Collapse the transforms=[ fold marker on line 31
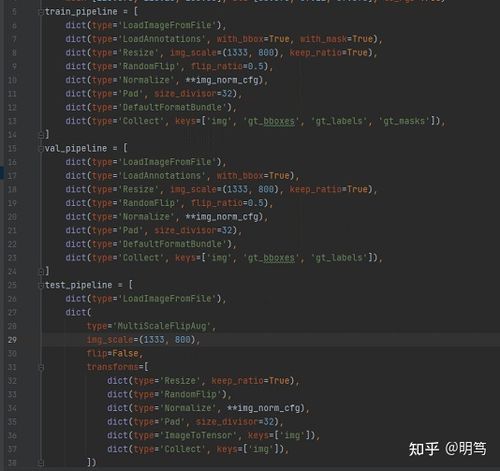500x471 pixels. [x=41, y=367]
